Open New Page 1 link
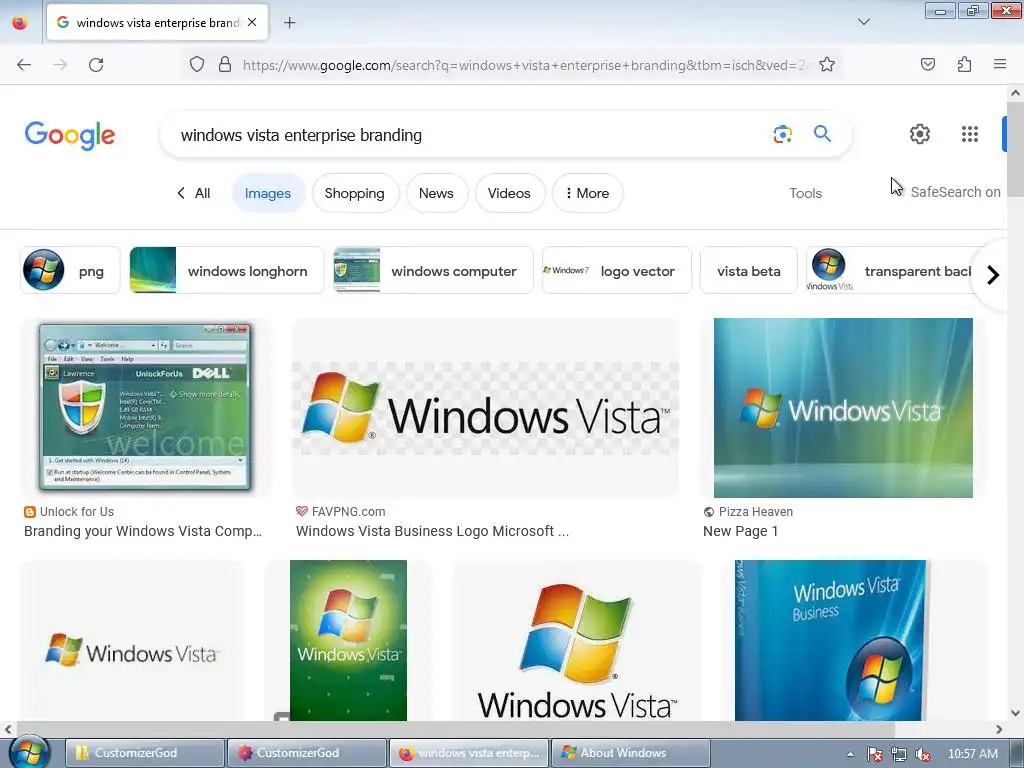 click(x=741, y=531)
